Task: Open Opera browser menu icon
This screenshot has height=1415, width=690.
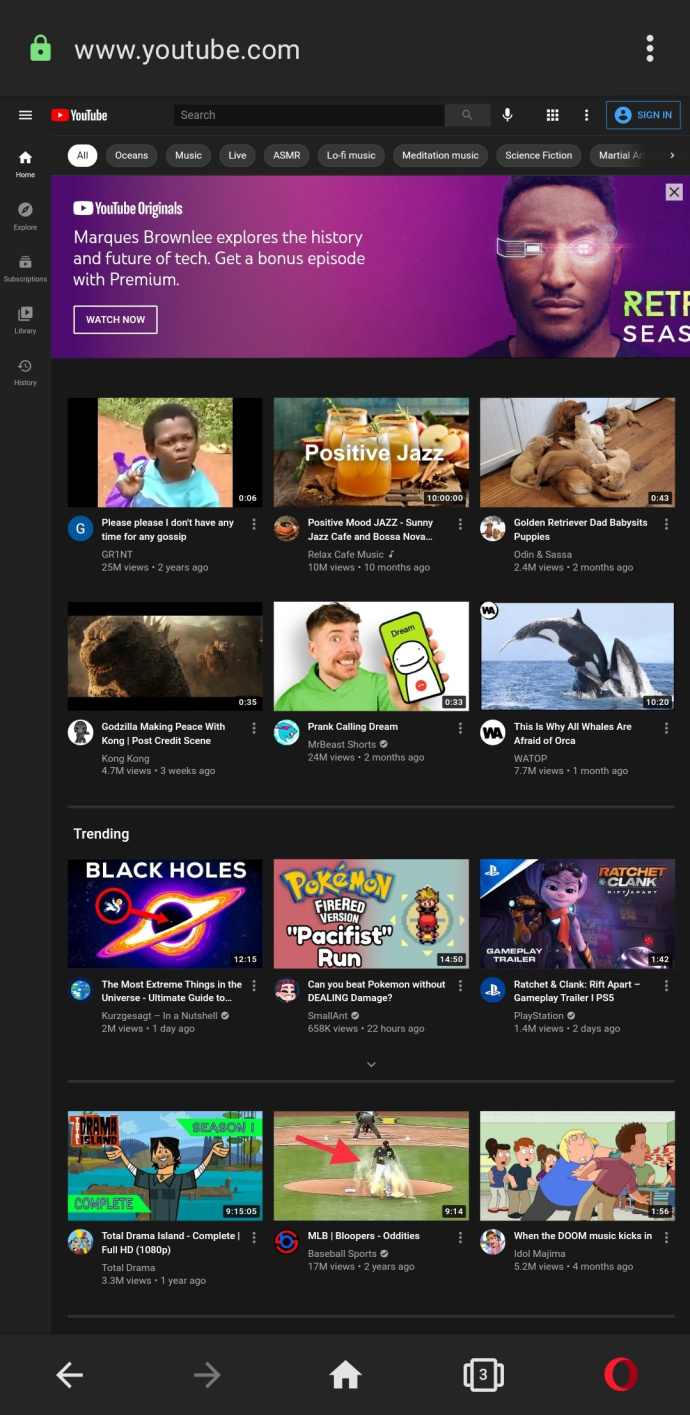Action: [x=621, y=1375]
